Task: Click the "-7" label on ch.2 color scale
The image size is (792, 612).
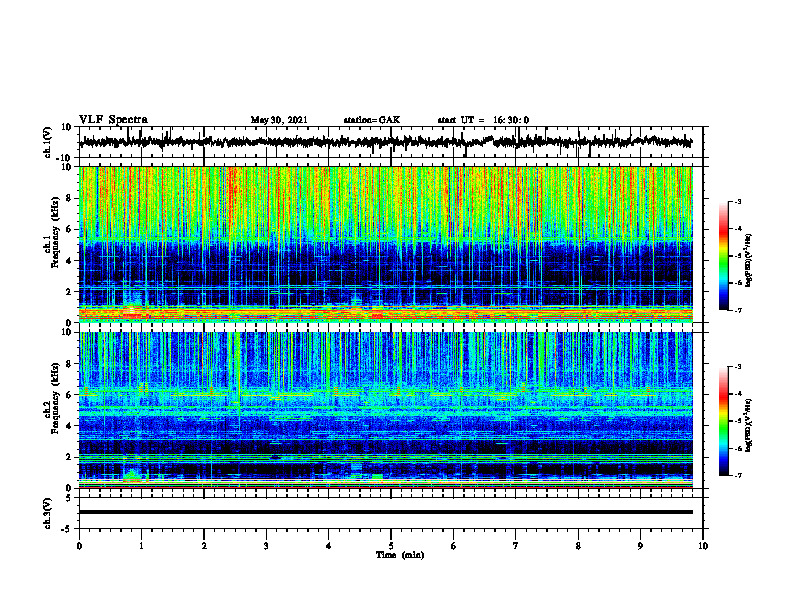Action: [738, 475]
